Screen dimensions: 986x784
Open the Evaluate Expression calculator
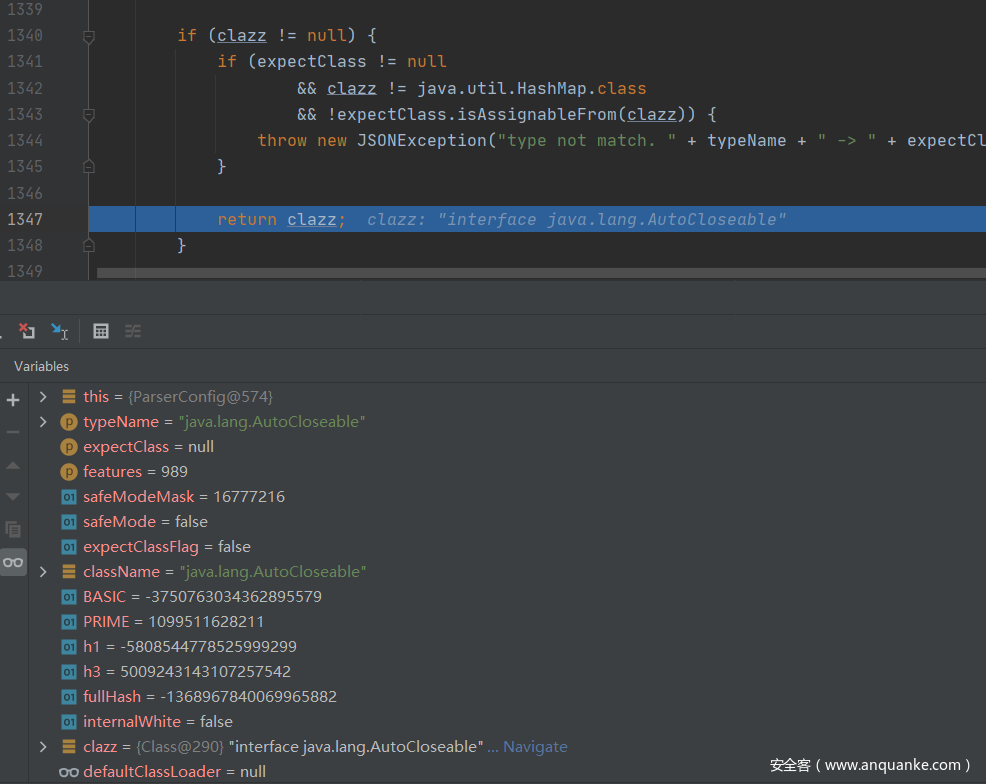point(101,331)
